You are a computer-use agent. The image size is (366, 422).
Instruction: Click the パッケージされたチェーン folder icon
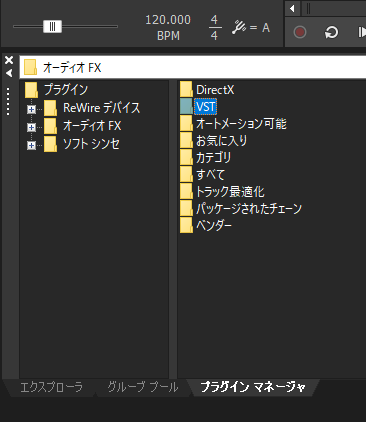point(186,208)
